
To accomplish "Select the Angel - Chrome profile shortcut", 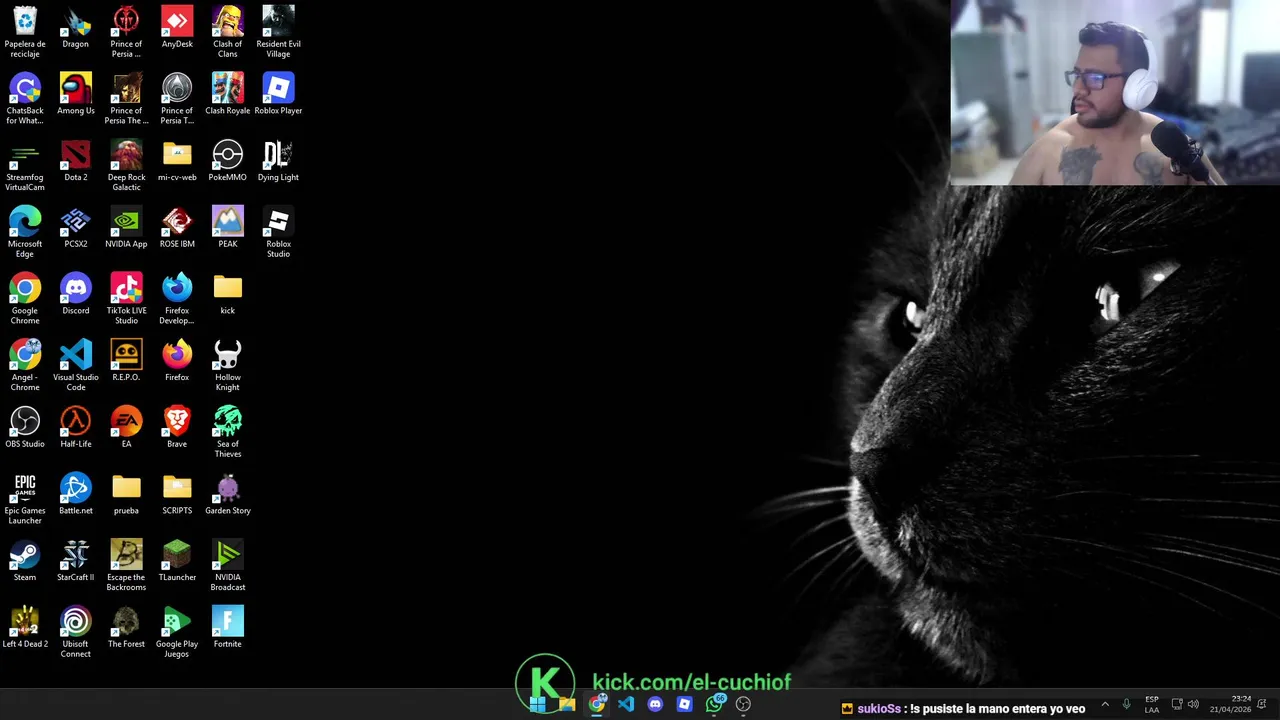I will (25, 366).
